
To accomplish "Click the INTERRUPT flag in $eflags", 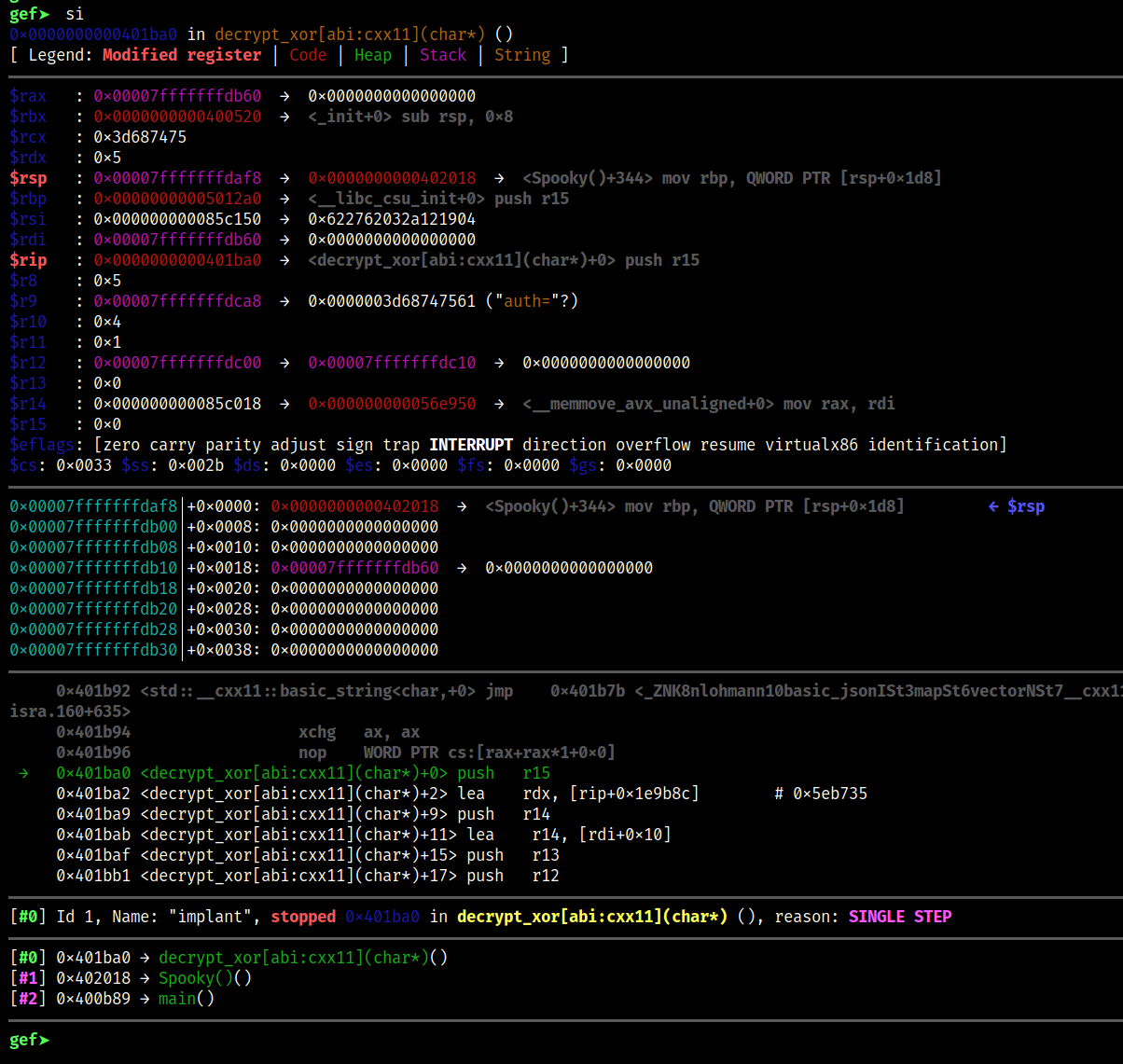I will pyautogui.click(x=471, y=445).
